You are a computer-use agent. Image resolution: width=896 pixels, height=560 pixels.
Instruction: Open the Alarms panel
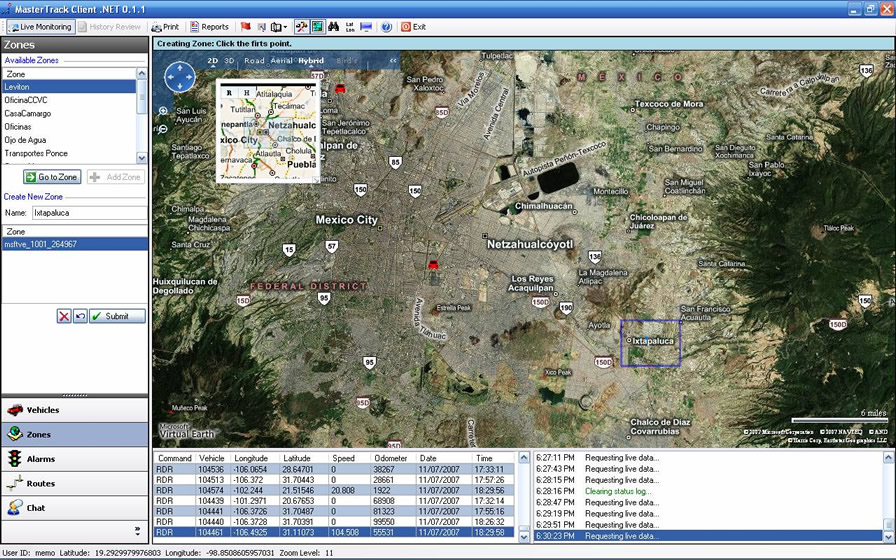point(75,459)
